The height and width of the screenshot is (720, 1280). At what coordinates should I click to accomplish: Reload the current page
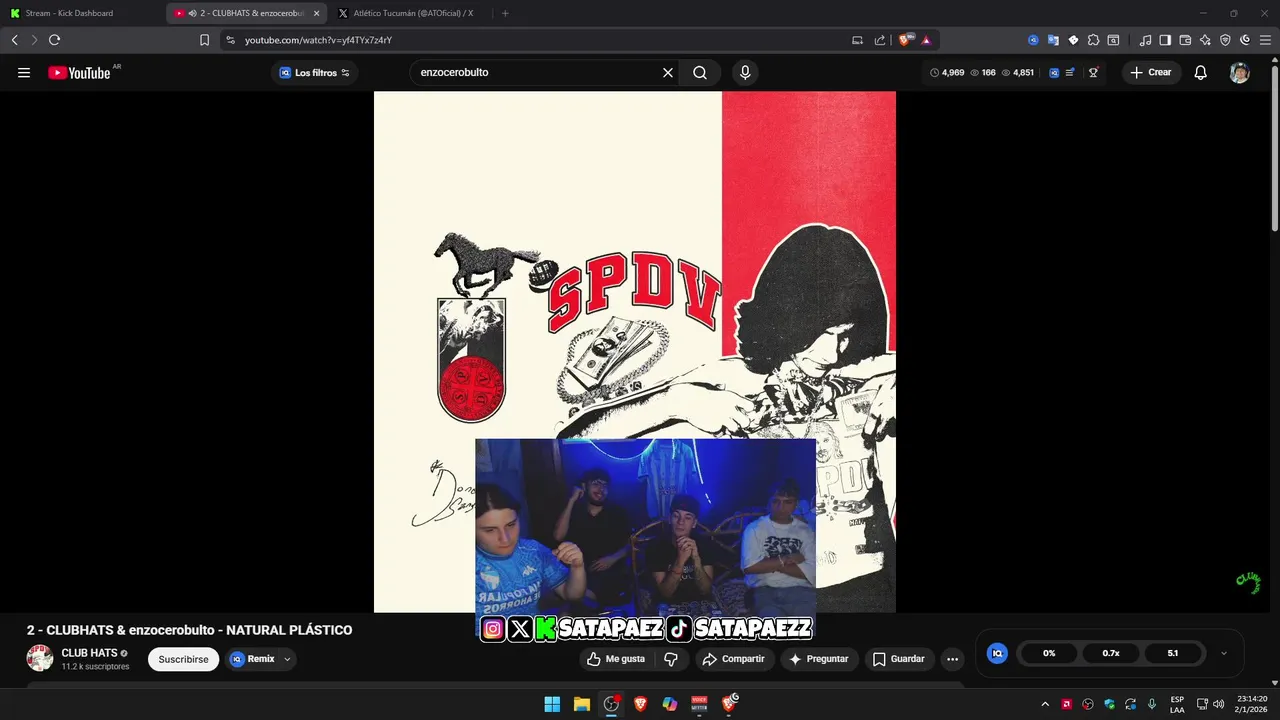tap(54, 40)
